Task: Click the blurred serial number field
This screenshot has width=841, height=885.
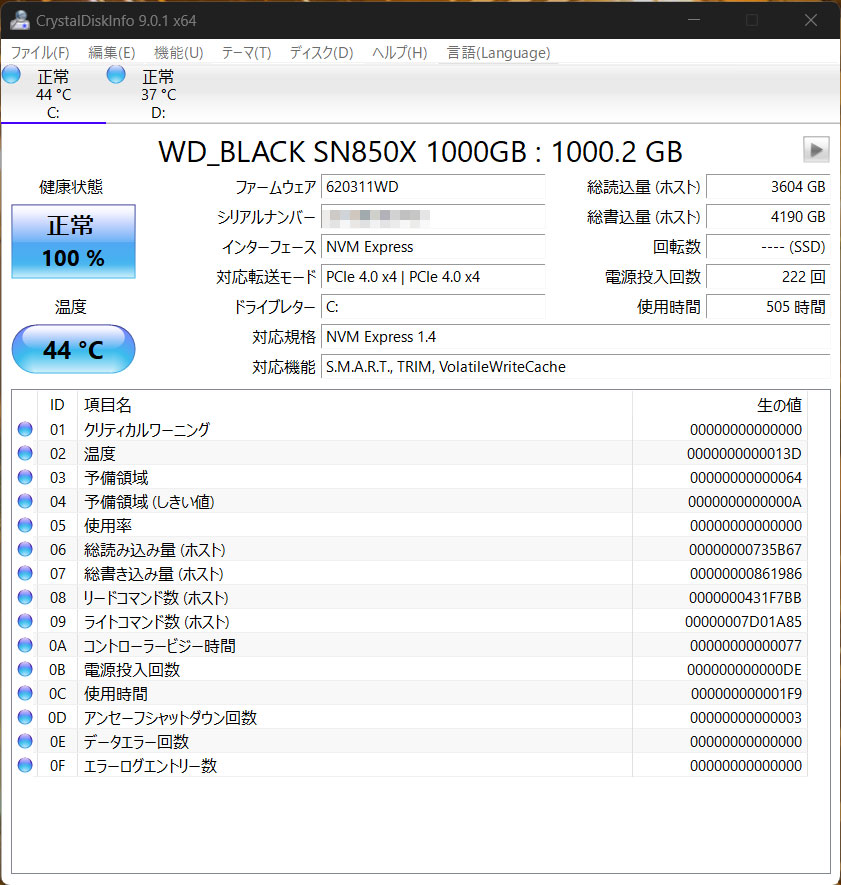Action: [x=433, y=217]
